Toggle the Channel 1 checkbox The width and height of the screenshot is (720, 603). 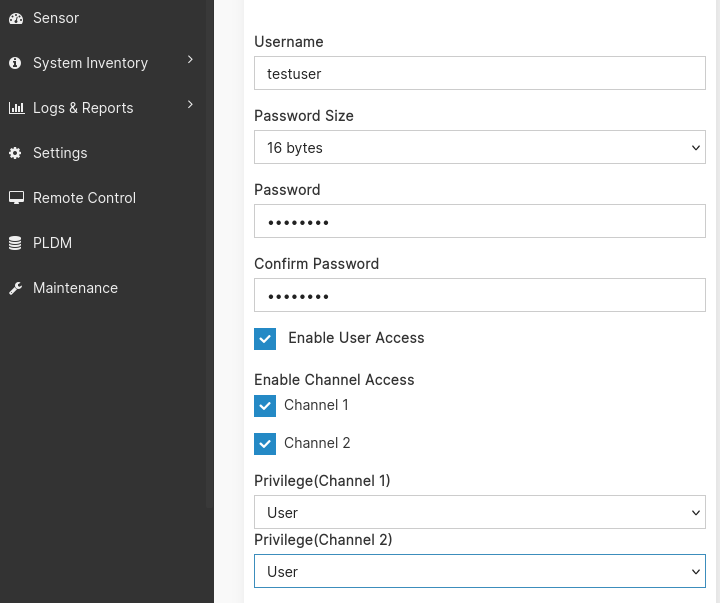[265, 406]
